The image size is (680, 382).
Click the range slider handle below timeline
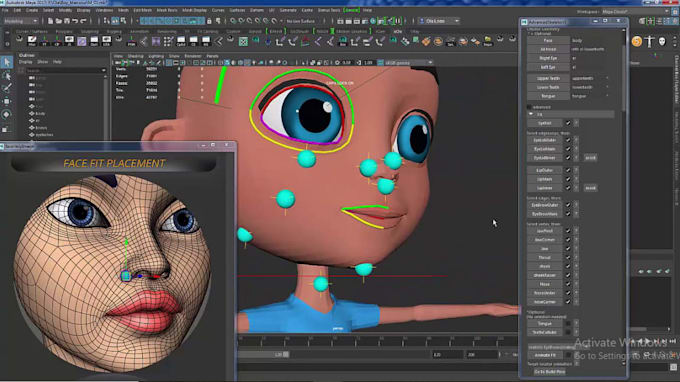click(286, 355)
